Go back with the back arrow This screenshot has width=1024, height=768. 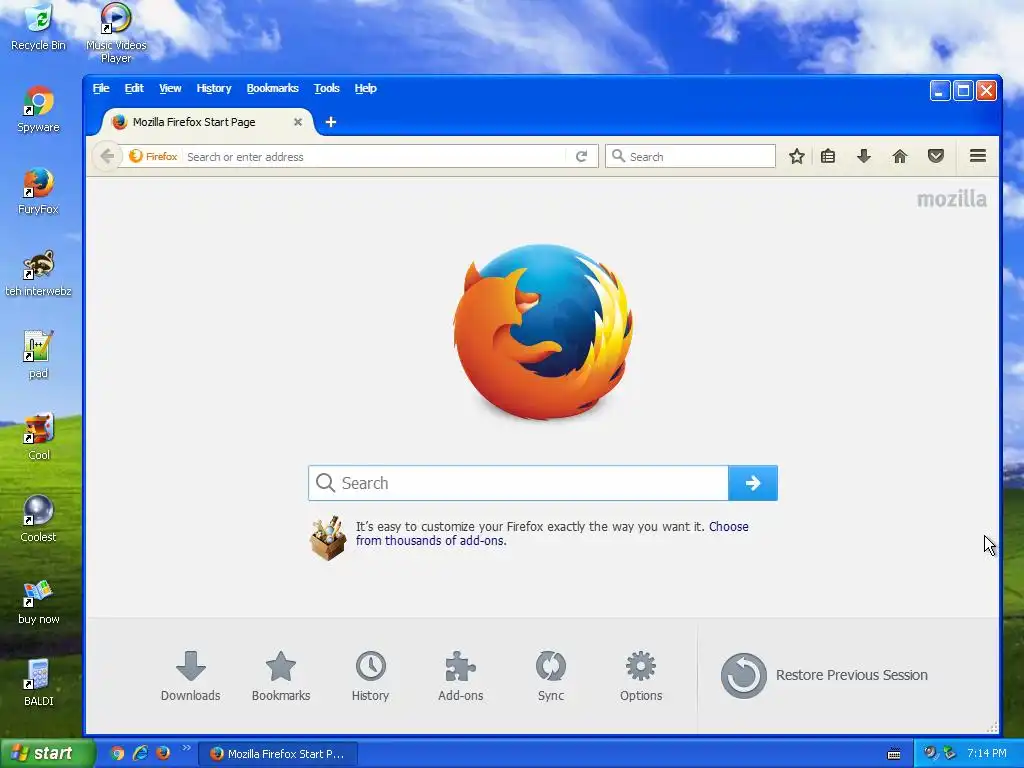pos(107,156)
